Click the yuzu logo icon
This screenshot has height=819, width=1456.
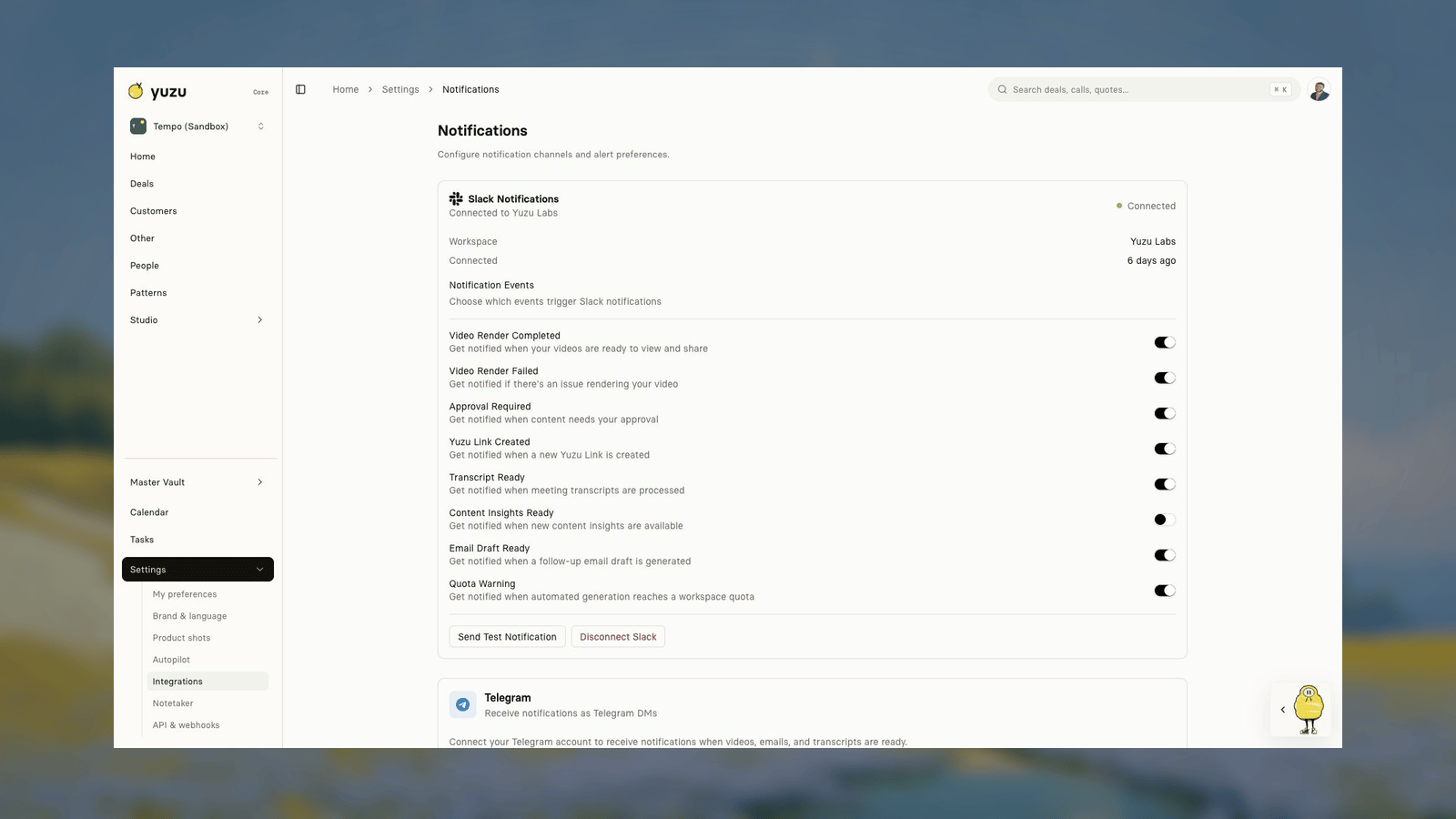tap(136, 91)
